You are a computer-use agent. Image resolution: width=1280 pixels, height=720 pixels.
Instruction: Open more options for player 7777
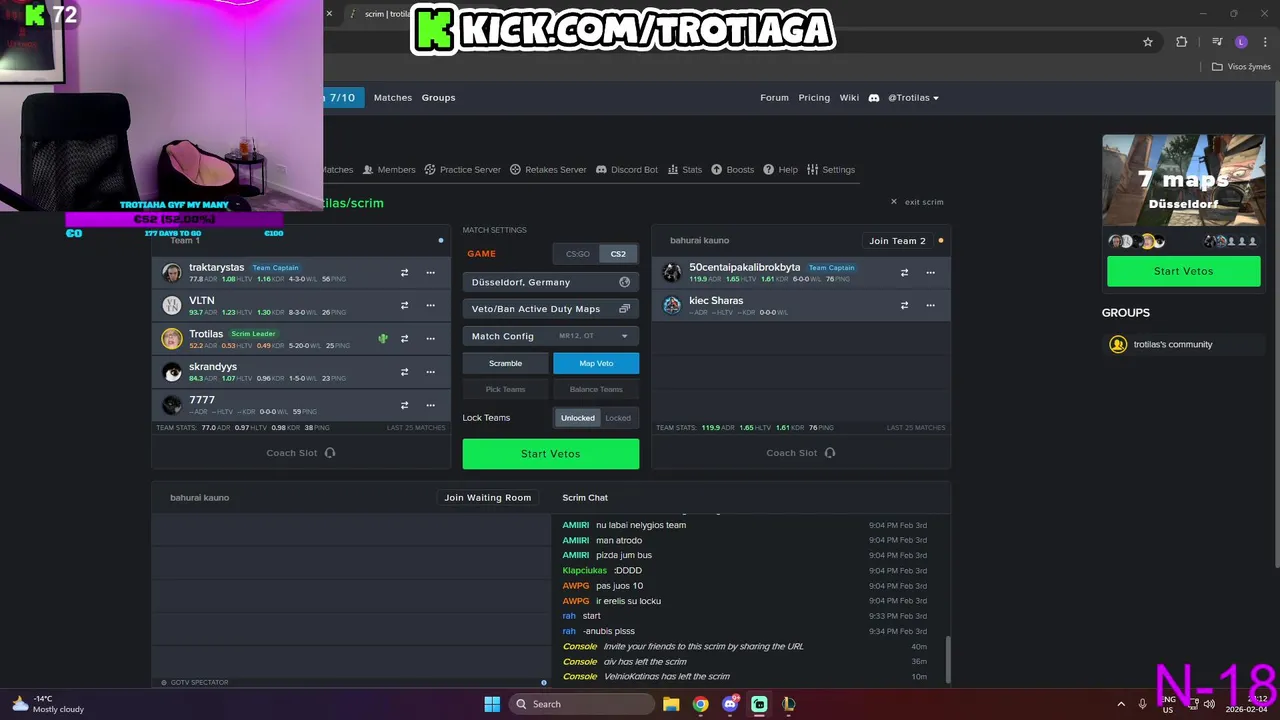tap(430, 405)
